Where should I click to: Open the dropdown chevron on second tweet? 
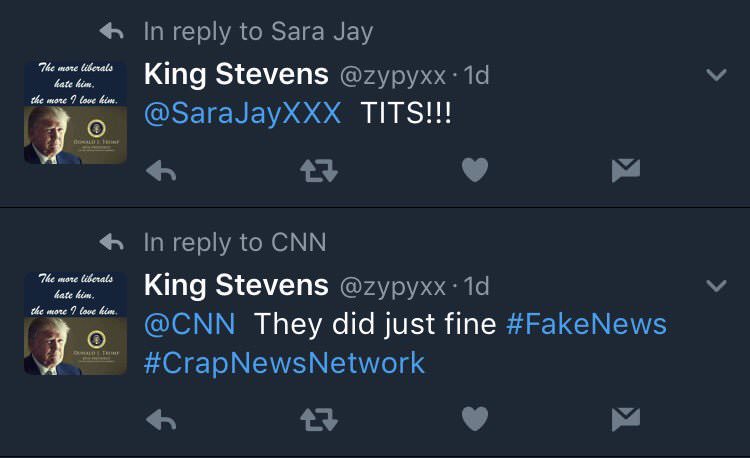tap(716, 286)
